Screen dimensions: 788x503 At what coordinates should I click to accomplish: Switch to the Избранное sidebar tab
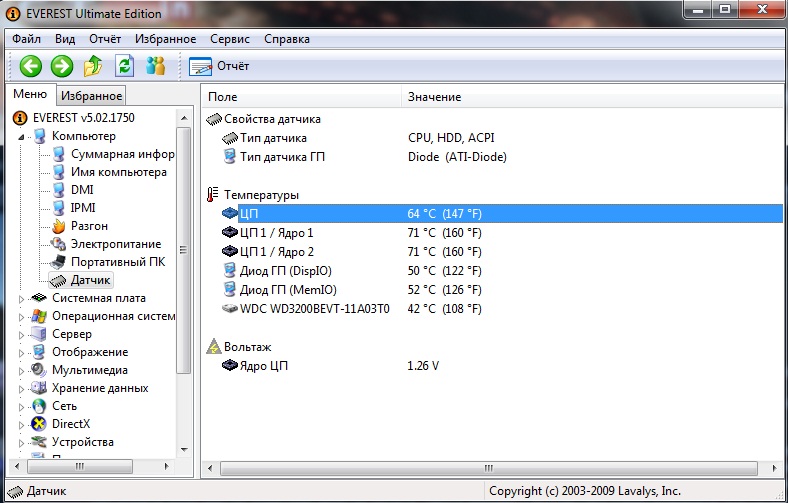tap(91, 95)
